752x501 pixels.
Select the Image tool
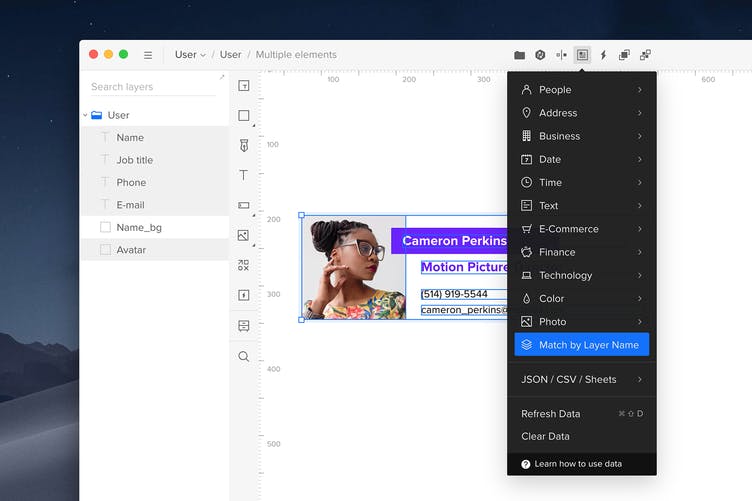pyautogui.click(x=244, y=235)
